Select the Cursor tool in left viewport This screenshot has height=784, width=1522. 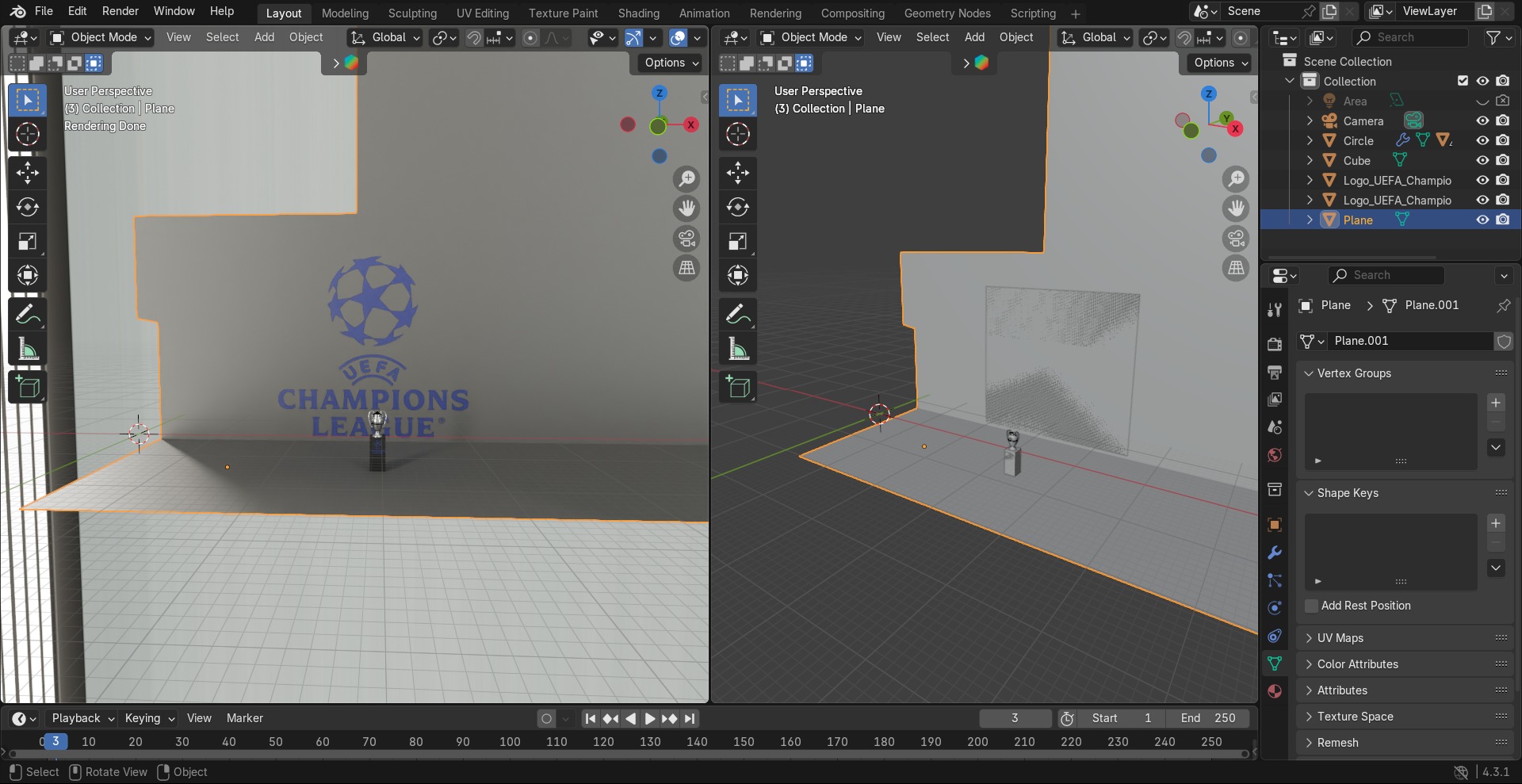click(x=28, y=135)
